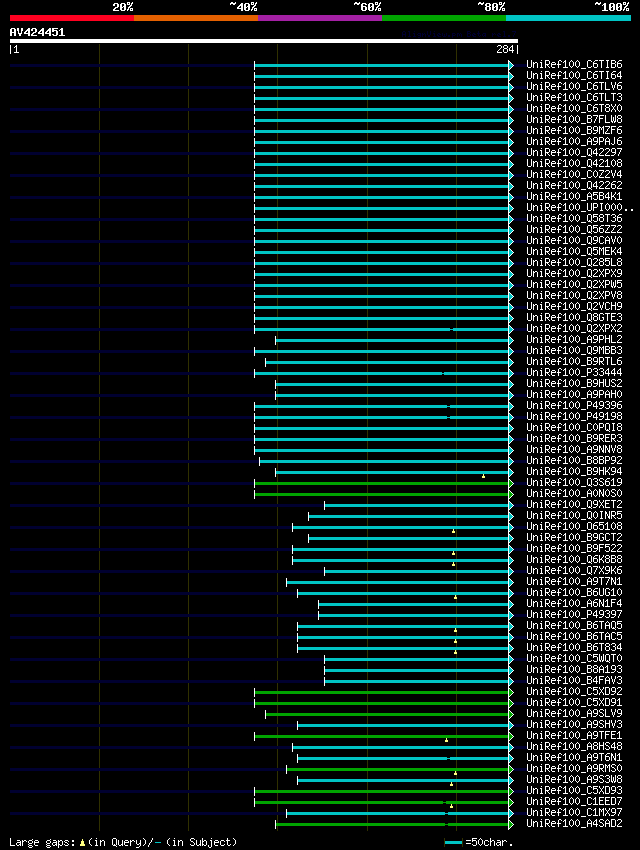Select the UniRef100_C0PQI8 label
Viewport: 640px width, 850px height.
(x=574, y=427)
